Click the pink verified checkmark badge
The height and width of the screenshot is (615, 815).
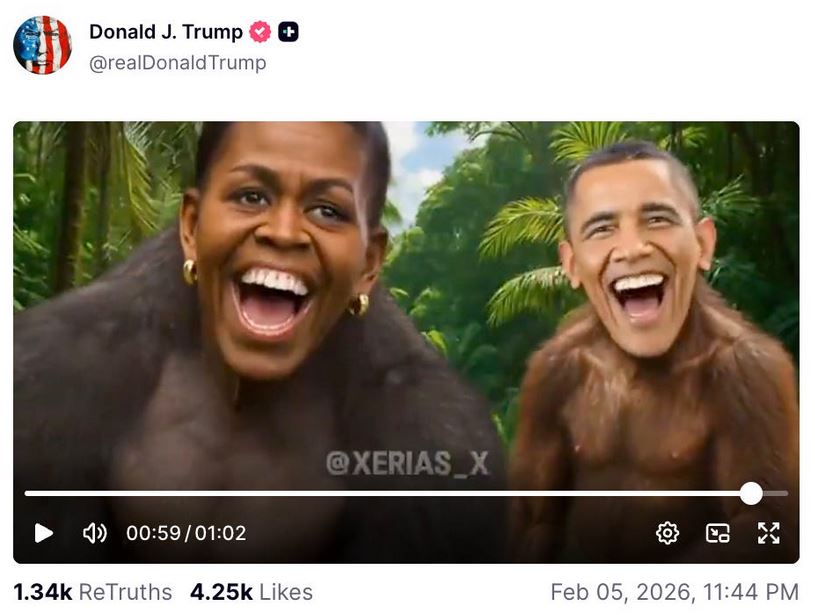coord(260,32)
